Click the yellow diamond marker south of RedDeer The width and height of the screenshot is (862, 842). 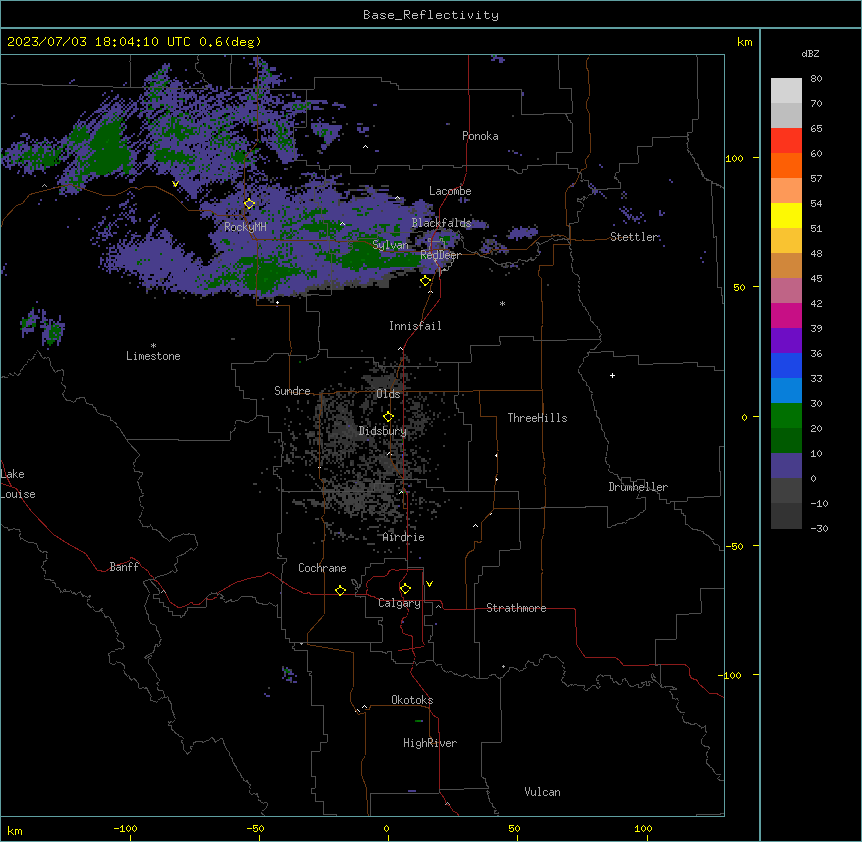(425, 281)
